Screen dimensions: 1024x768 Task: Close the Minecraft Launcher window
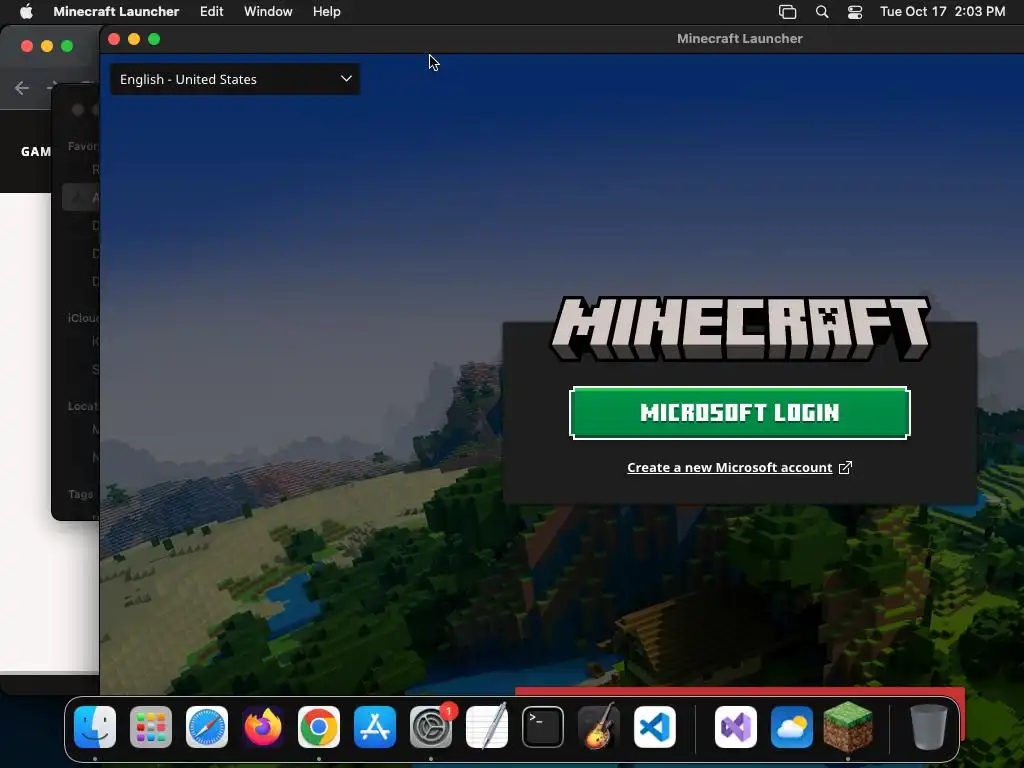114,39
